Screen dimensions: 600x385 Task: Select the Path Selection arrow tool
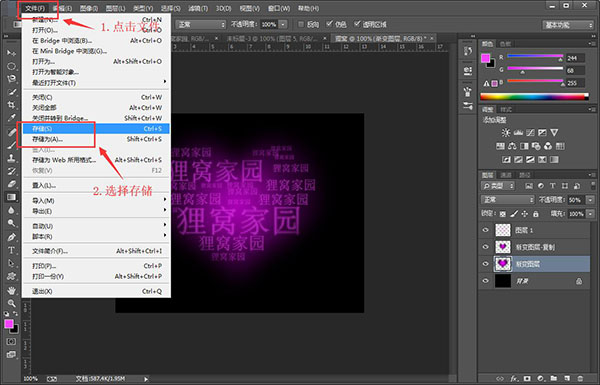tap(11, 263)
